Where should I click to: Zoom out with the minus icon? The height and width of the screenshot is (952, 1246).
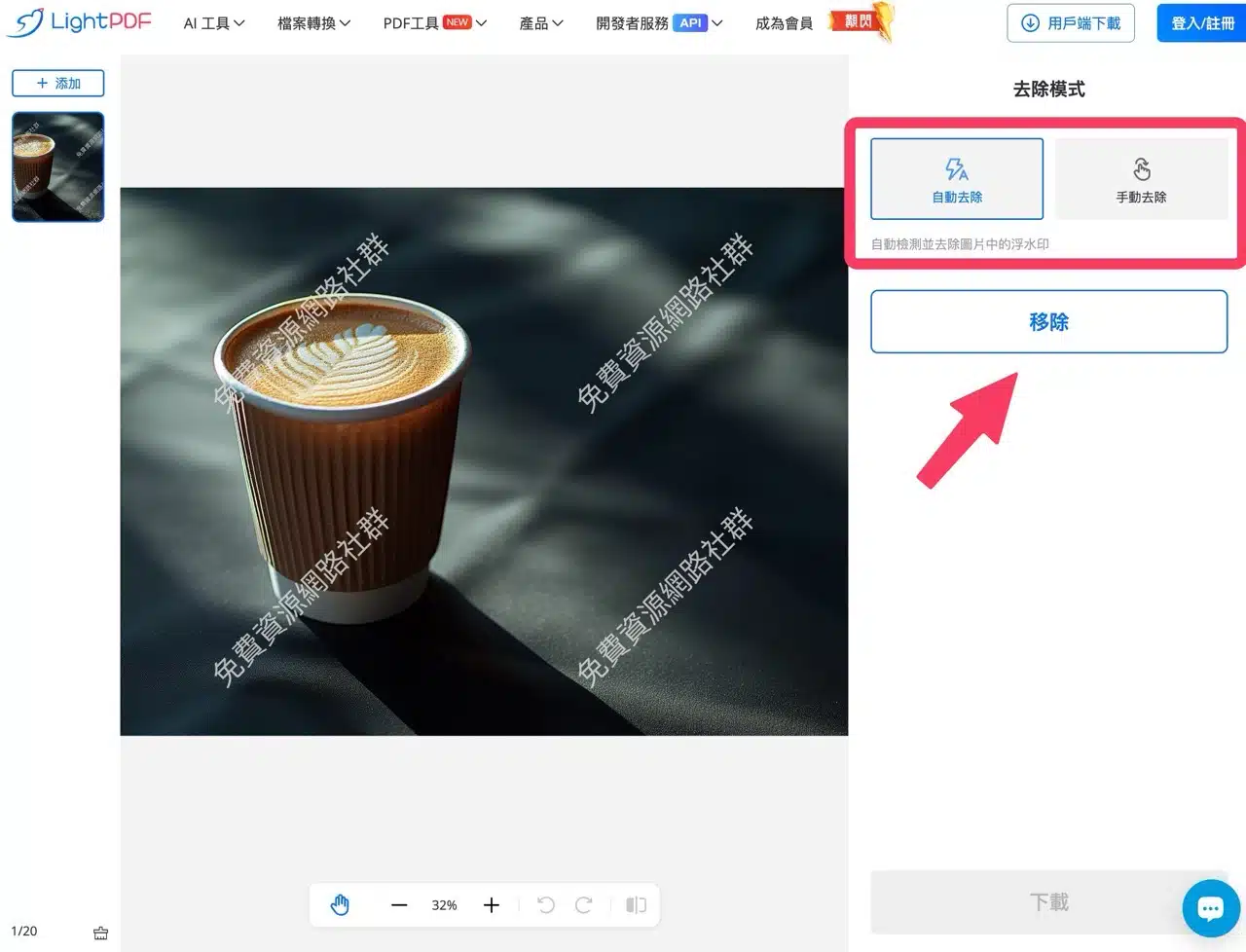pos(399,904)
